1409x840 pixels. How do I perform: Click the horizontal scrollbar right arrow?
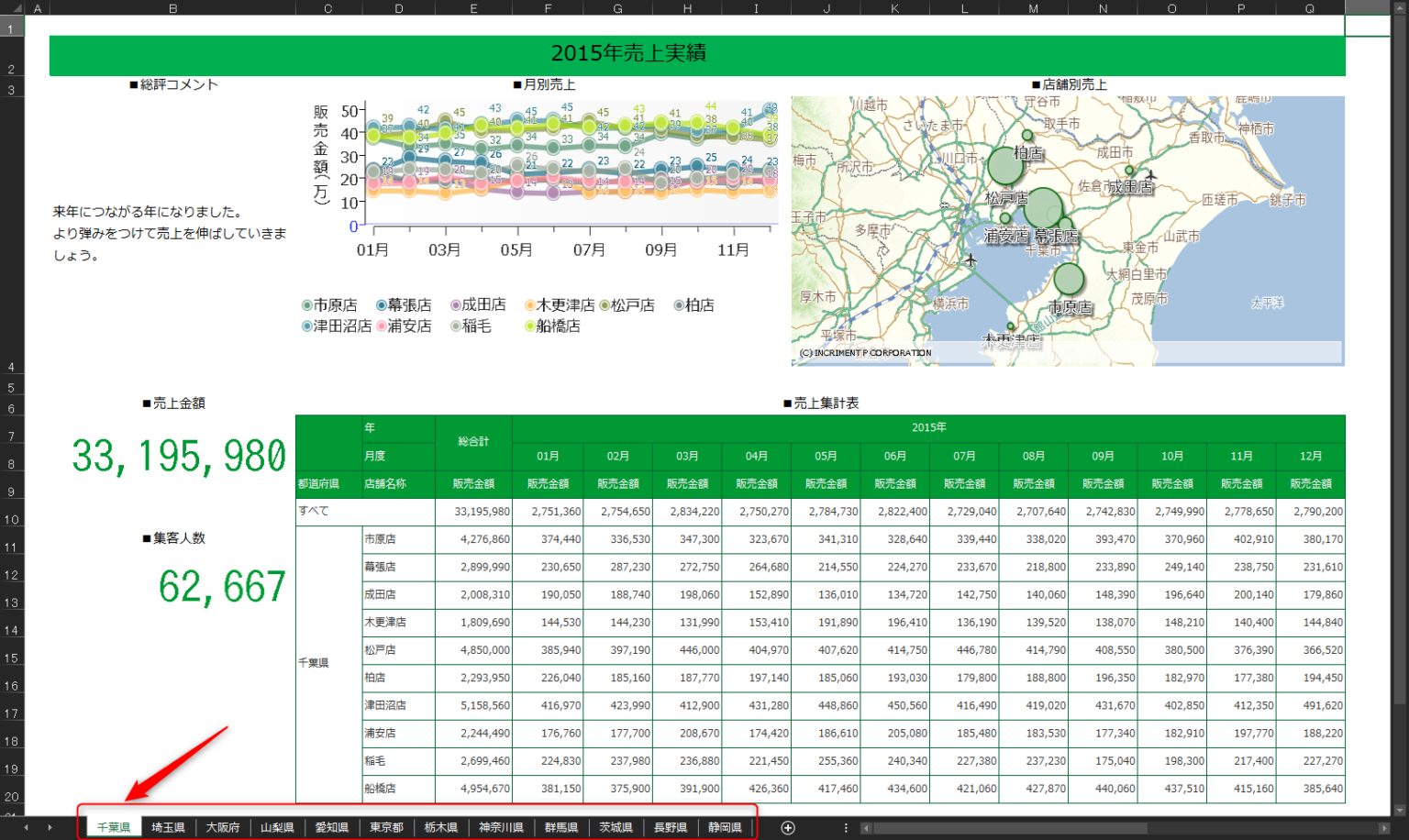[x=1383, y=828]
